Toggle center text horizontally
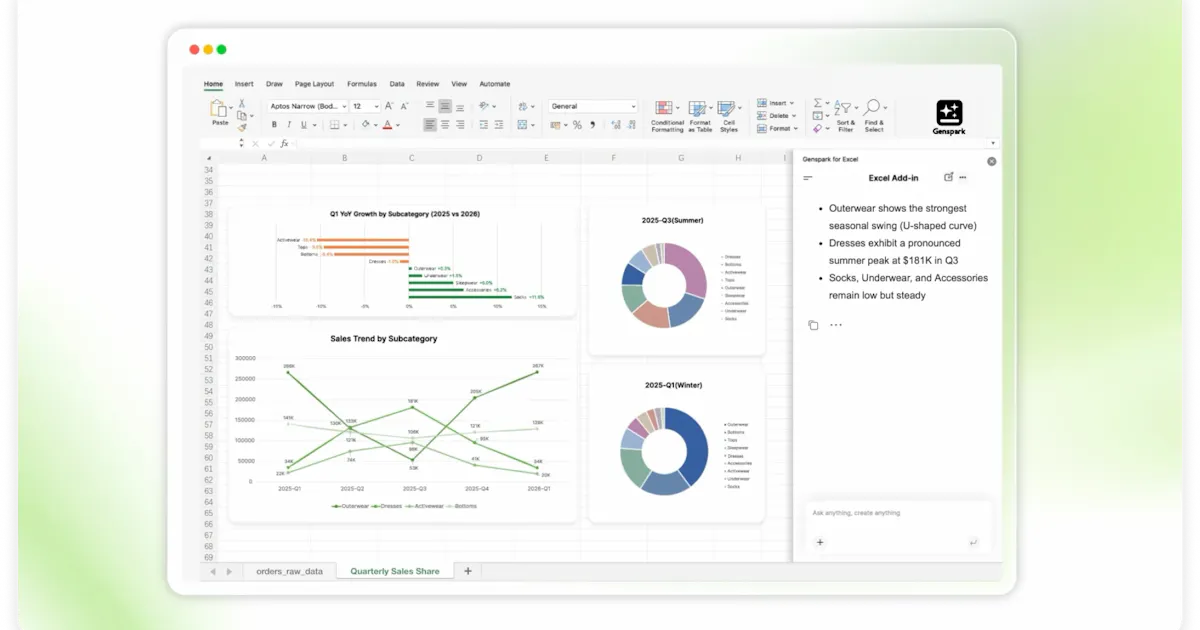This screenshot has height=630, width=1200. 445,125
